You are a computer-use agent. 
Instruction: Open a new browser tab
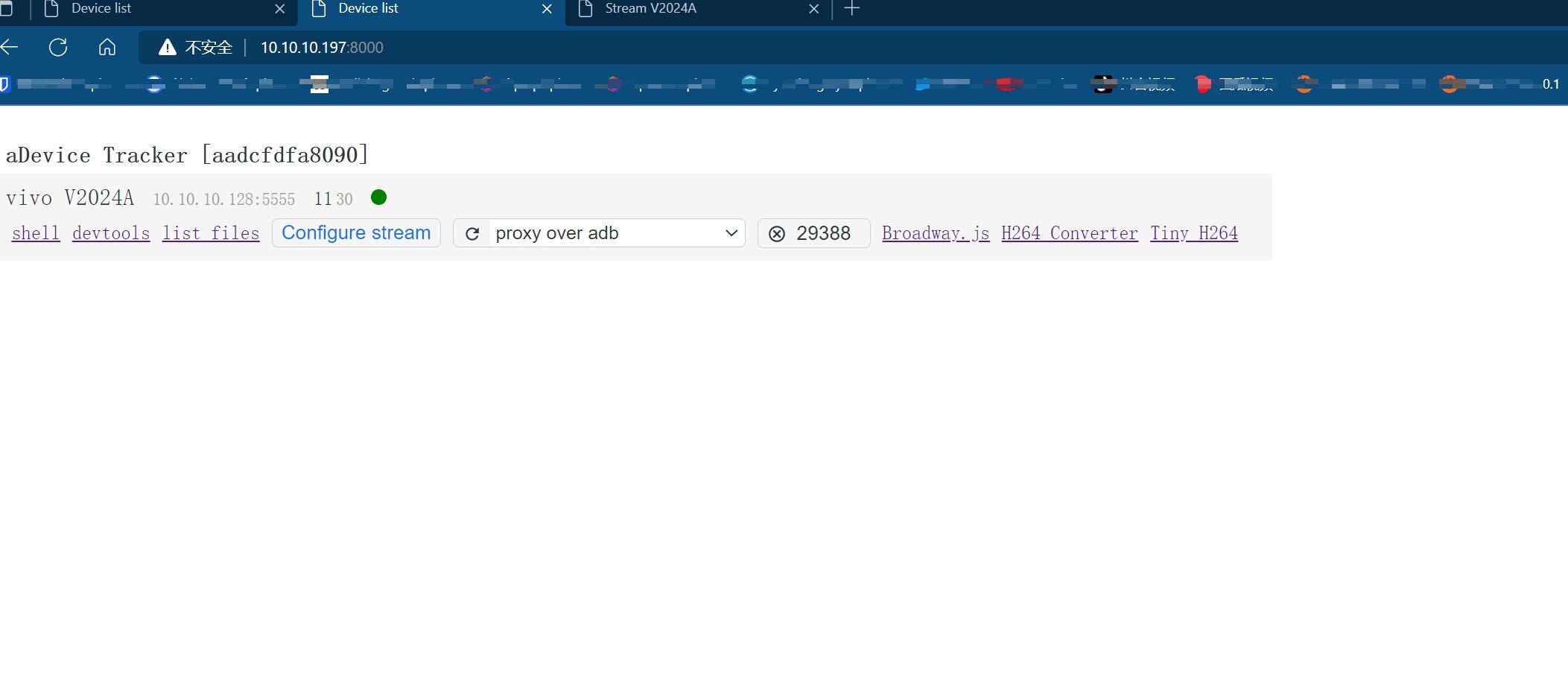[x=852, y=9]
